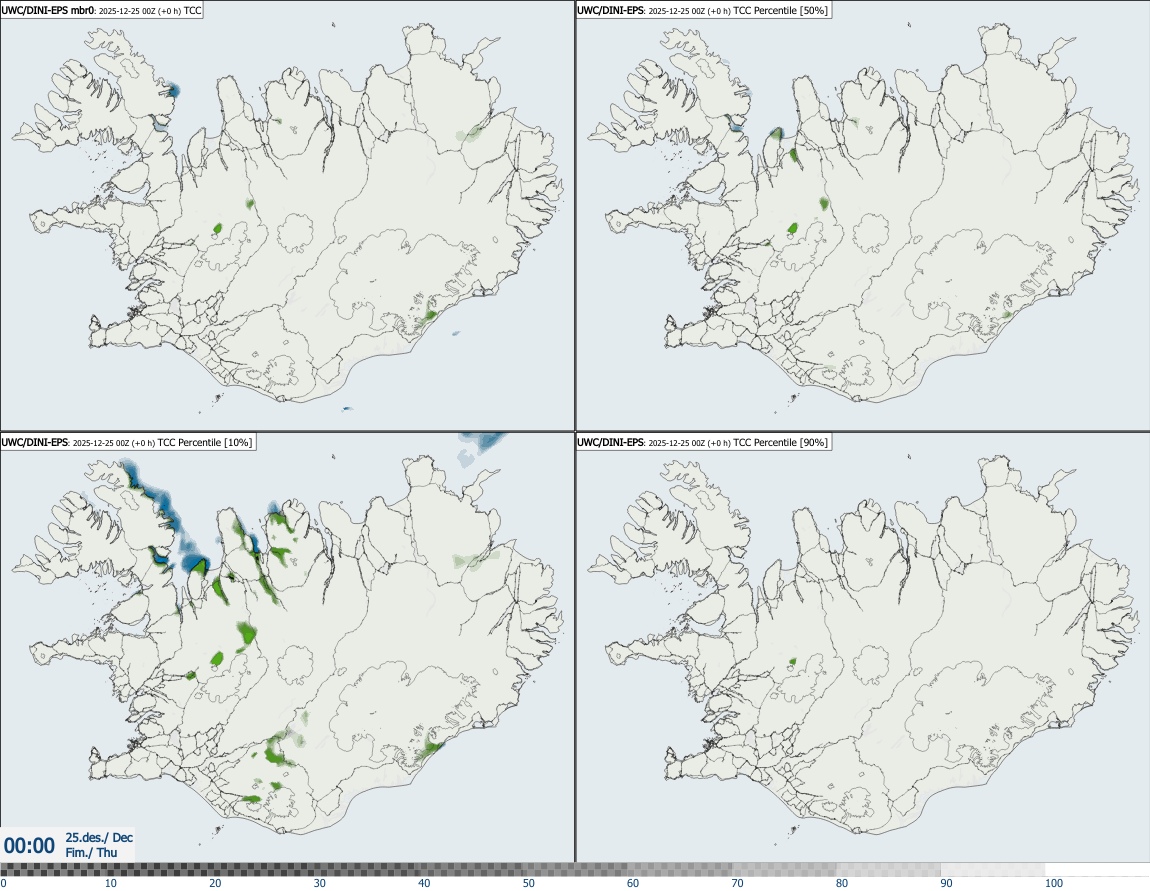Click the 'TCC Percentile [90%]' panel title
The height and width of the screenshot is (891, 1150).
click(x=703, y=442)
